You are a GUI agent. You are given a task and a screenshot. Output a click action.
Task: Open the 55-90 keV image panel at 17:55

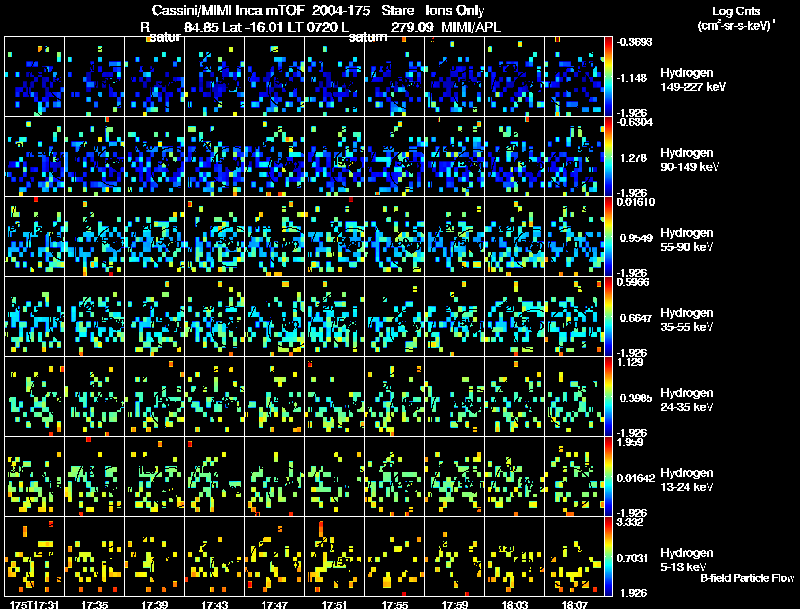click(394, 236)
